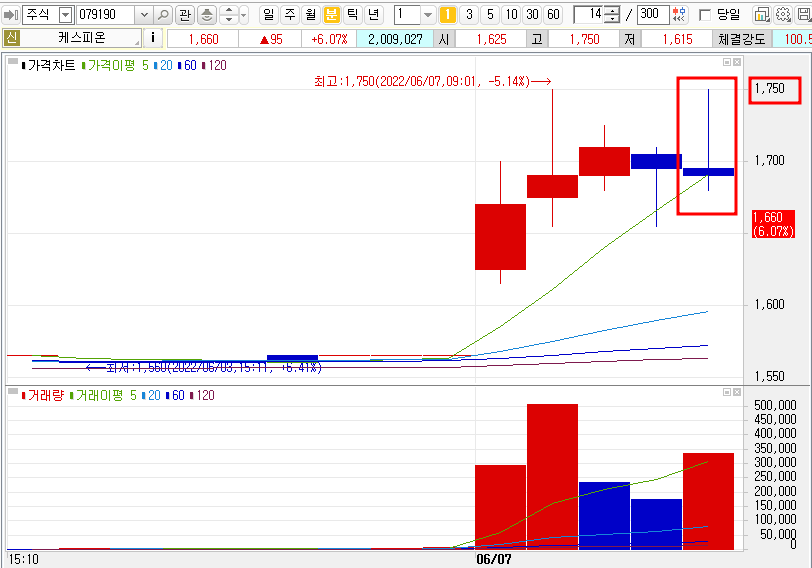The image size is (812, 568).
Task: Click the 관 watchlist button
Action: click(185, 14)
